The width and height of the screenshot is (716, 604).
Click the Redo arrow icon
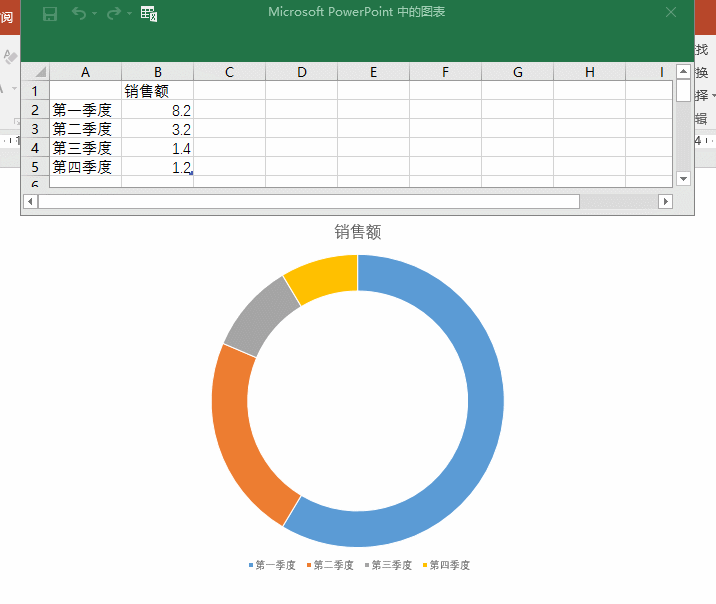[114, 13]
